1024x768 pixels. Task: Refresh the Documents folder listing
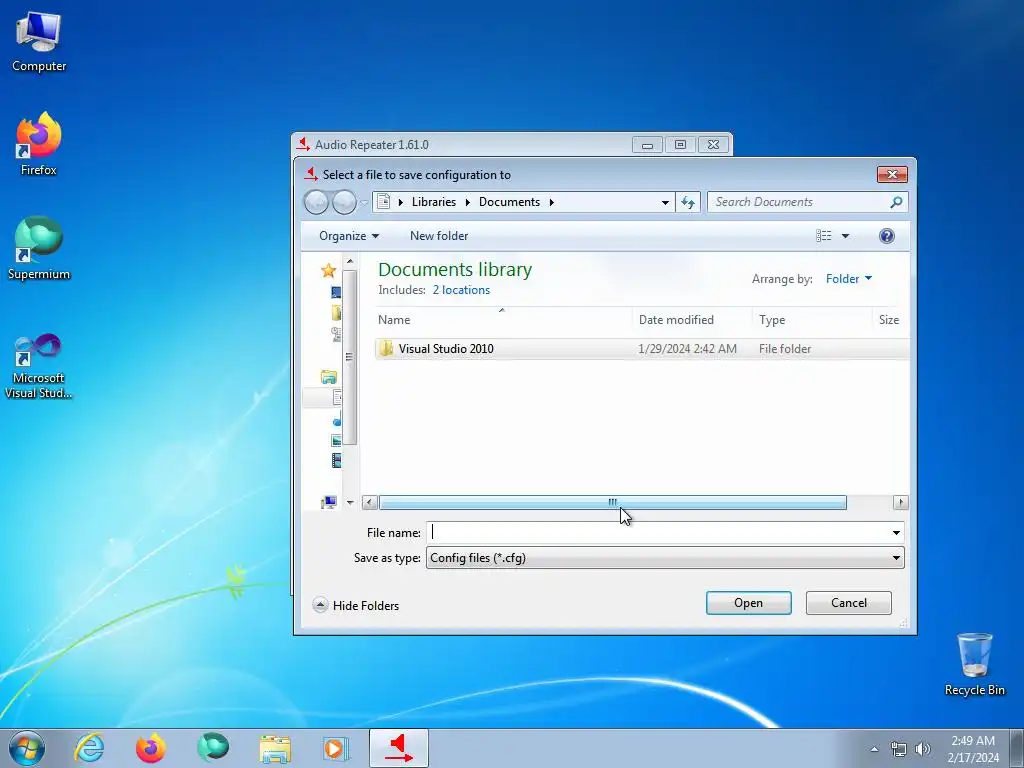click(x=688, y=202)
